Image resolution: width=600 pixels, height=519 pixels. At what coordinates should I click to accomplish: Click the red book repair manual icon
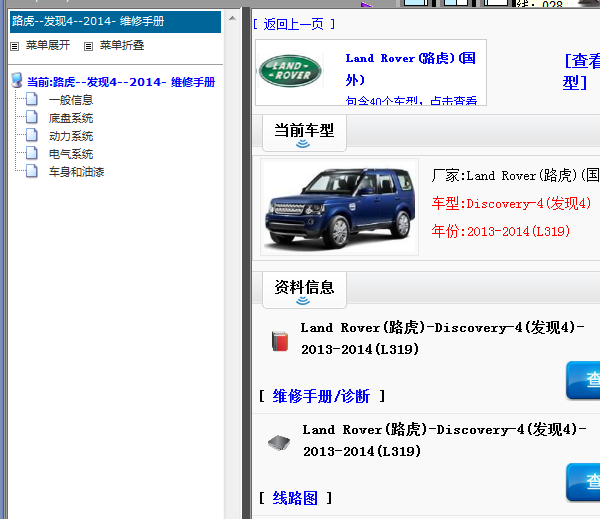pos(280,341)
